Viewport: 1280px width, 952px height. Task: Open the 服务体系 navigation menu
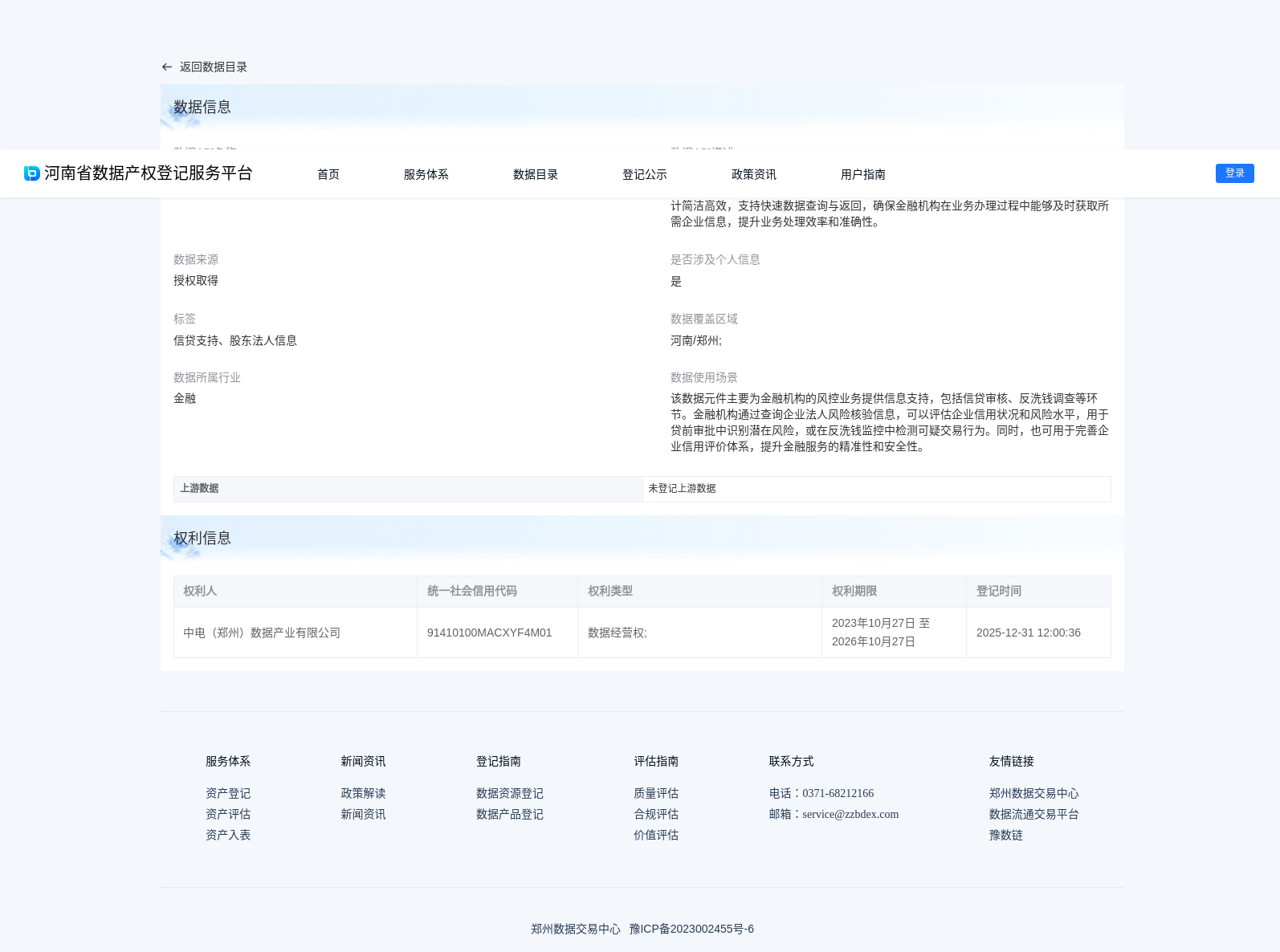click(x=426, y=174)
